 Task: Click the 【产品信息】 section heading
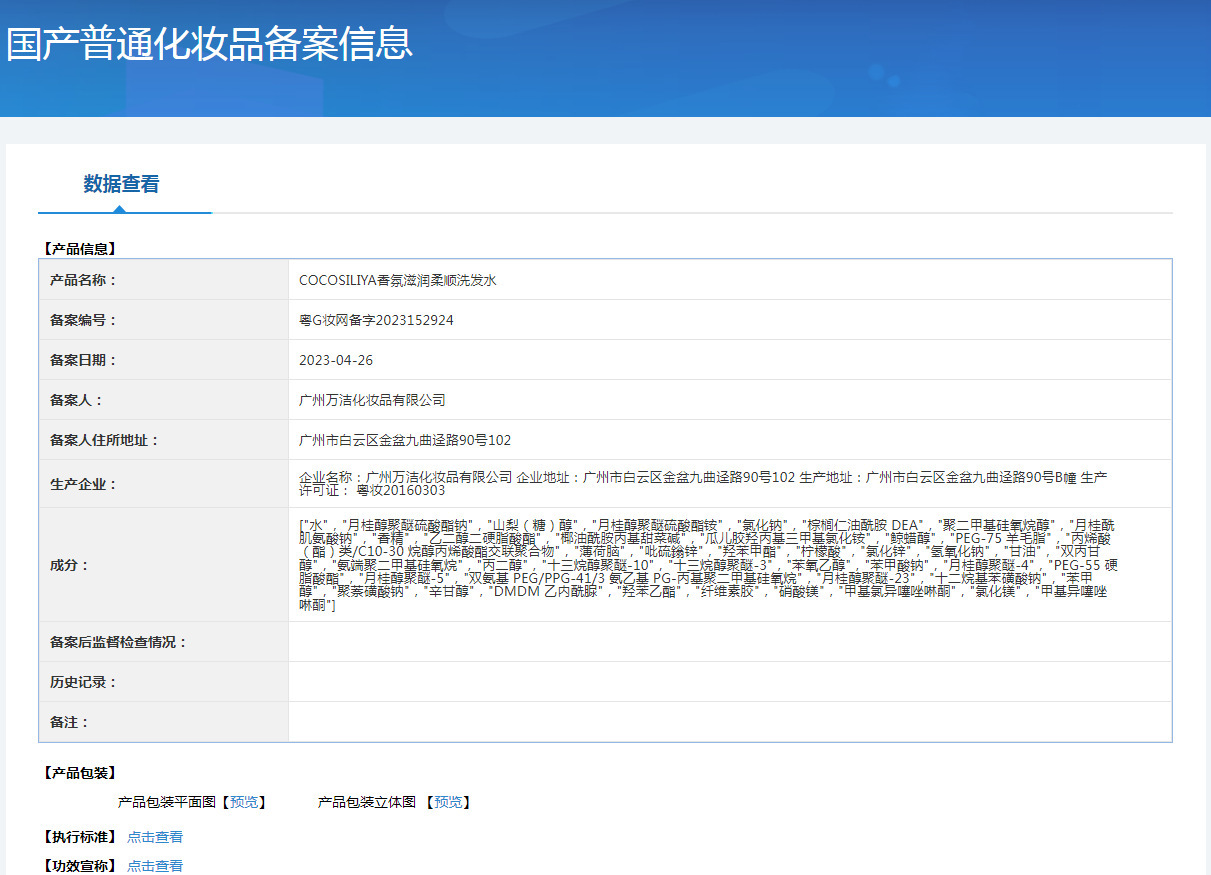79,249
